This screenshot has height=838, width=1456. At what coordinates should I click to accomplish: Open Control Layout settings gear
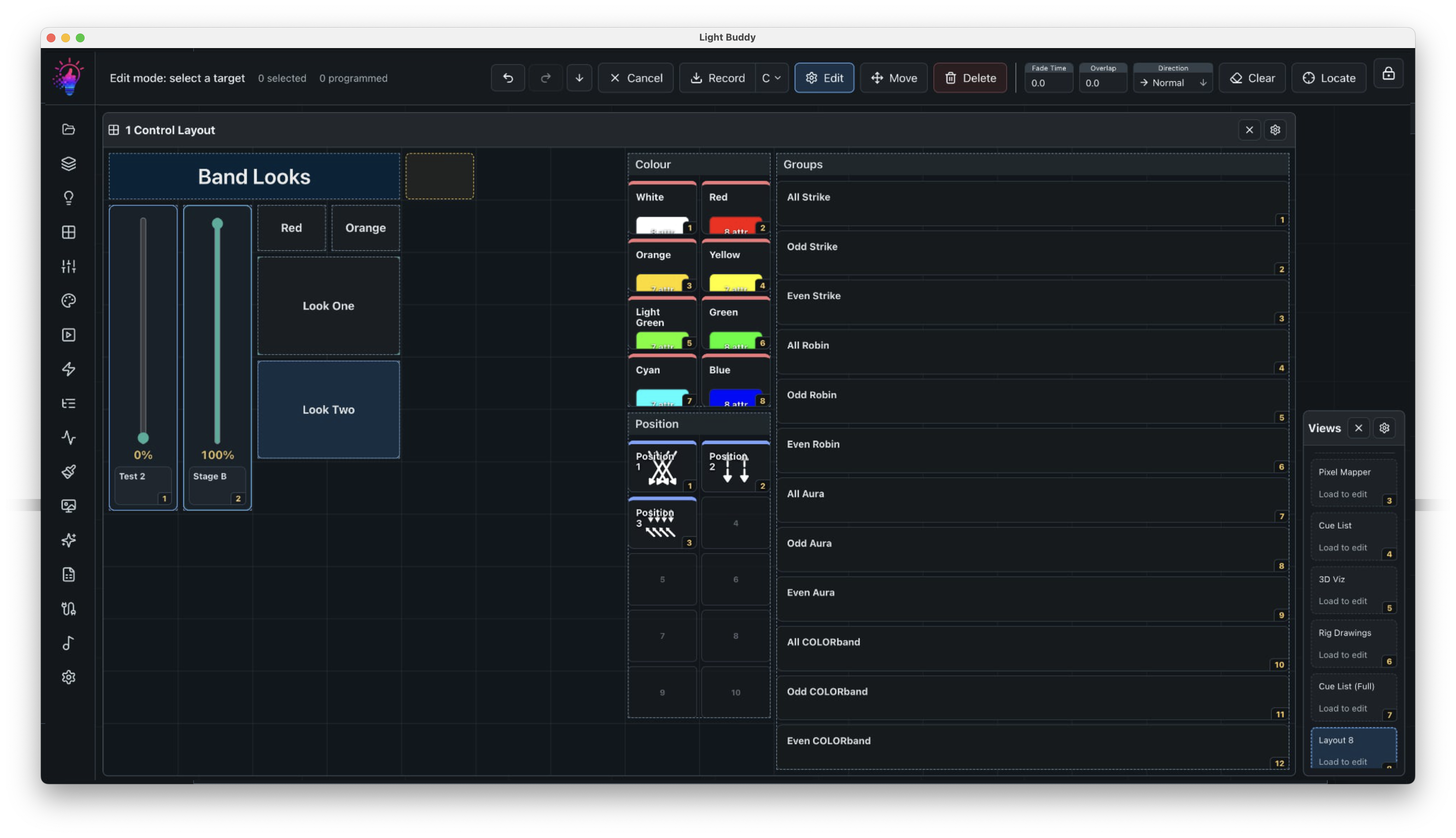click(x=1275, y=130)
